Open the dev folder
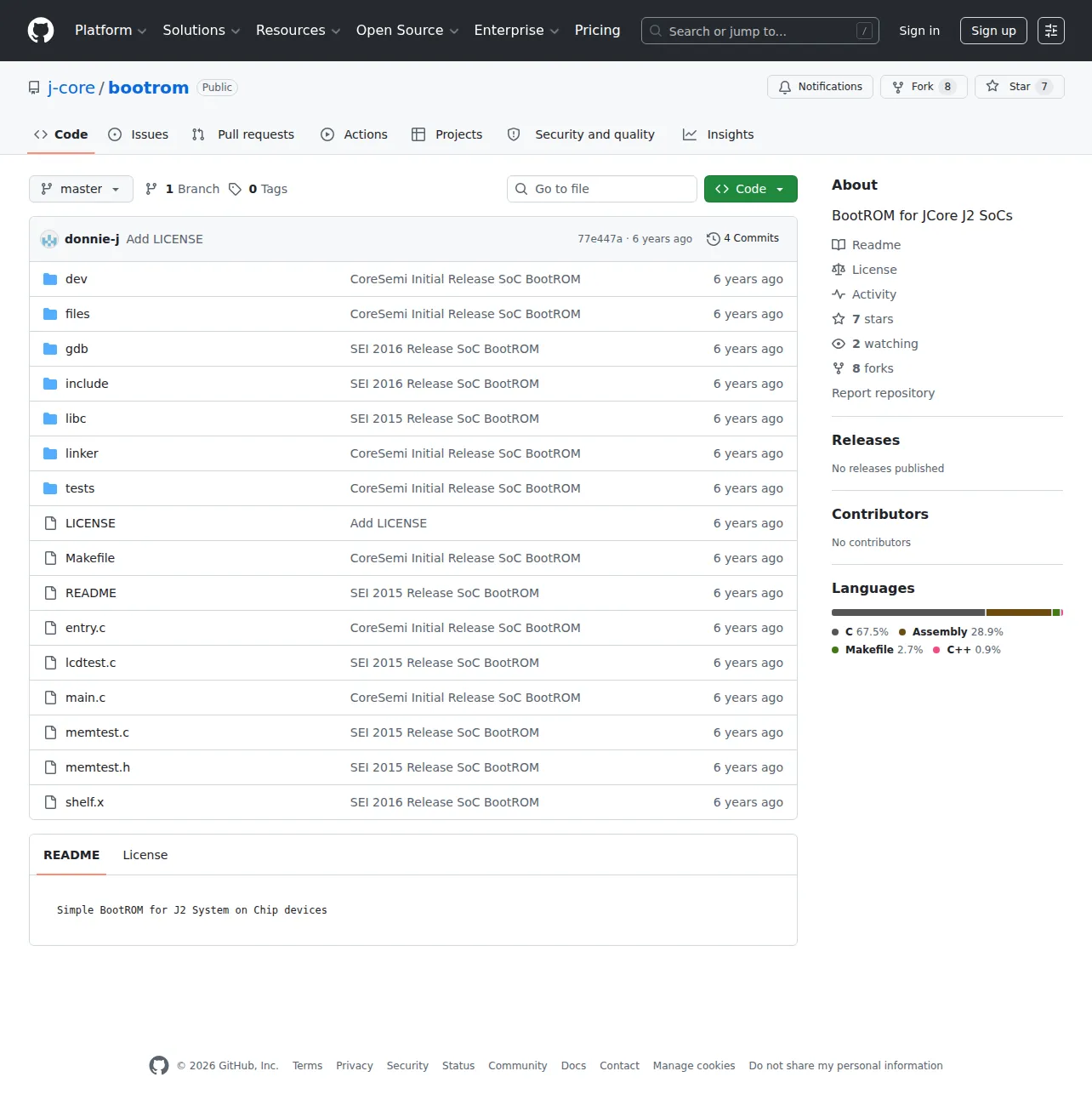The height and width of the screenshot is (1111, 1092). (77, 279)
